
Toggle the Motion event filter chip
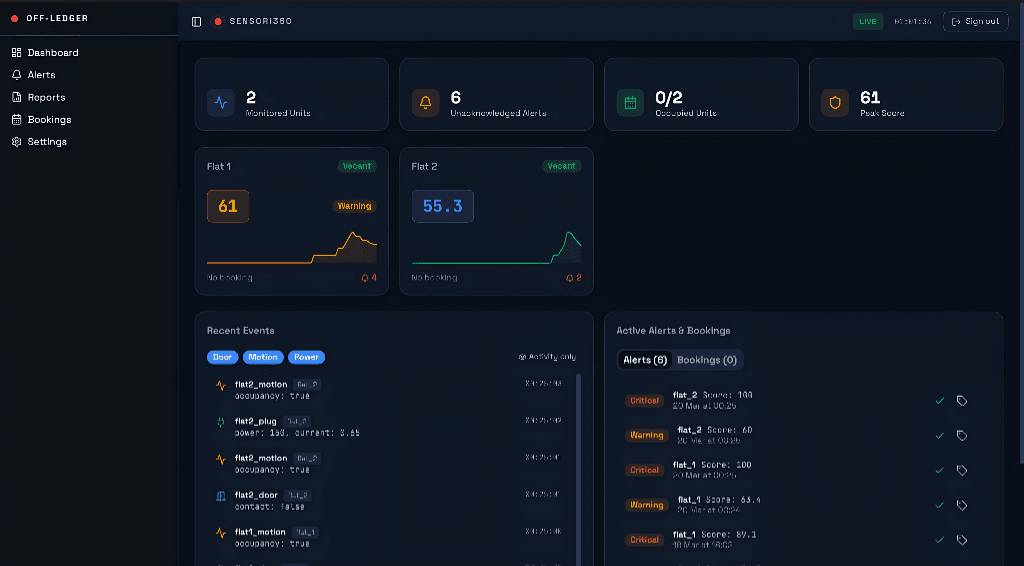(x=263, y=357)
